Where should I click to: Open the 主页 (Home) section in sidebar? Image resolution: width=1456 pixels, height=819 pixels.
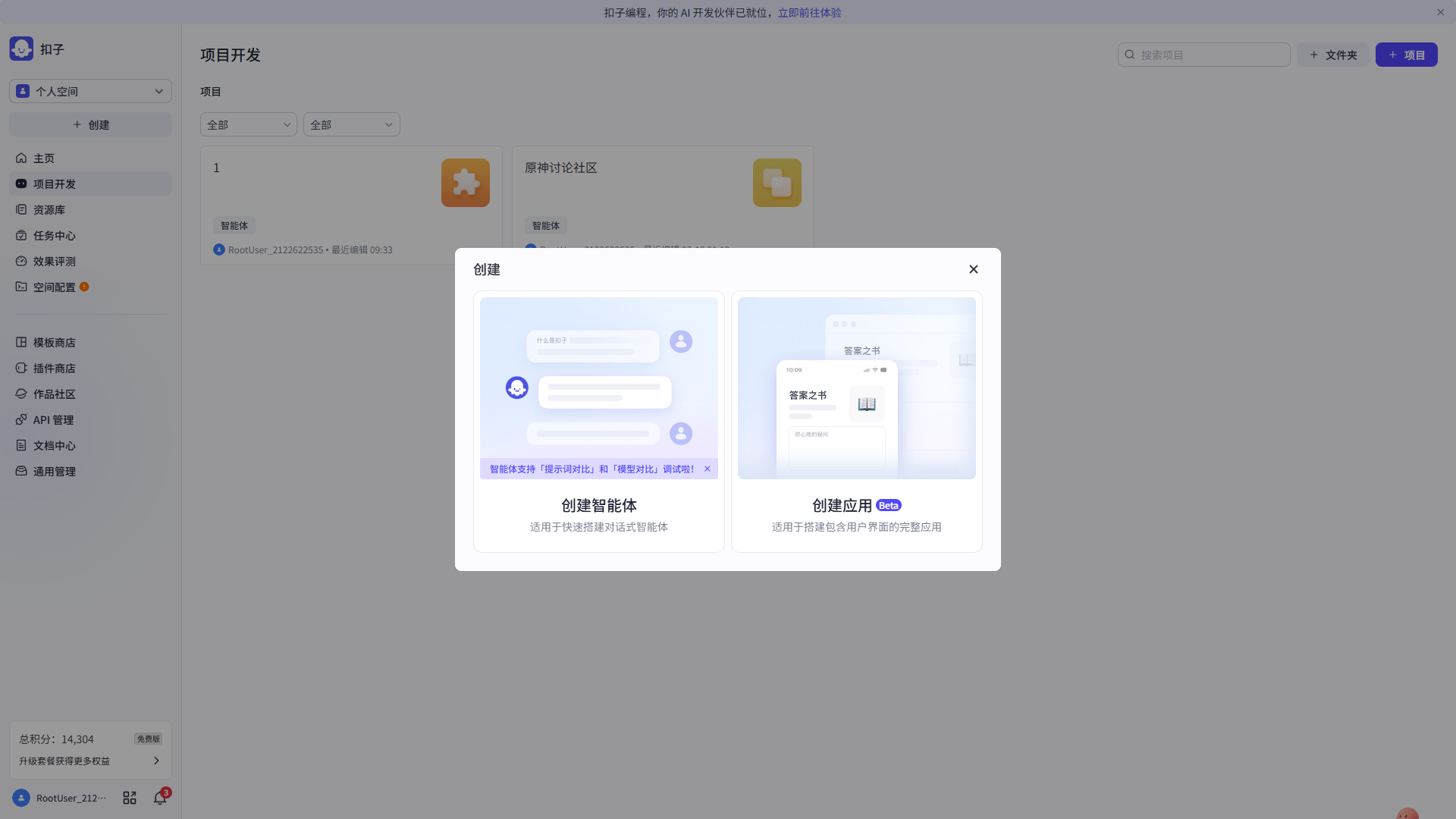tap(43, 158)
